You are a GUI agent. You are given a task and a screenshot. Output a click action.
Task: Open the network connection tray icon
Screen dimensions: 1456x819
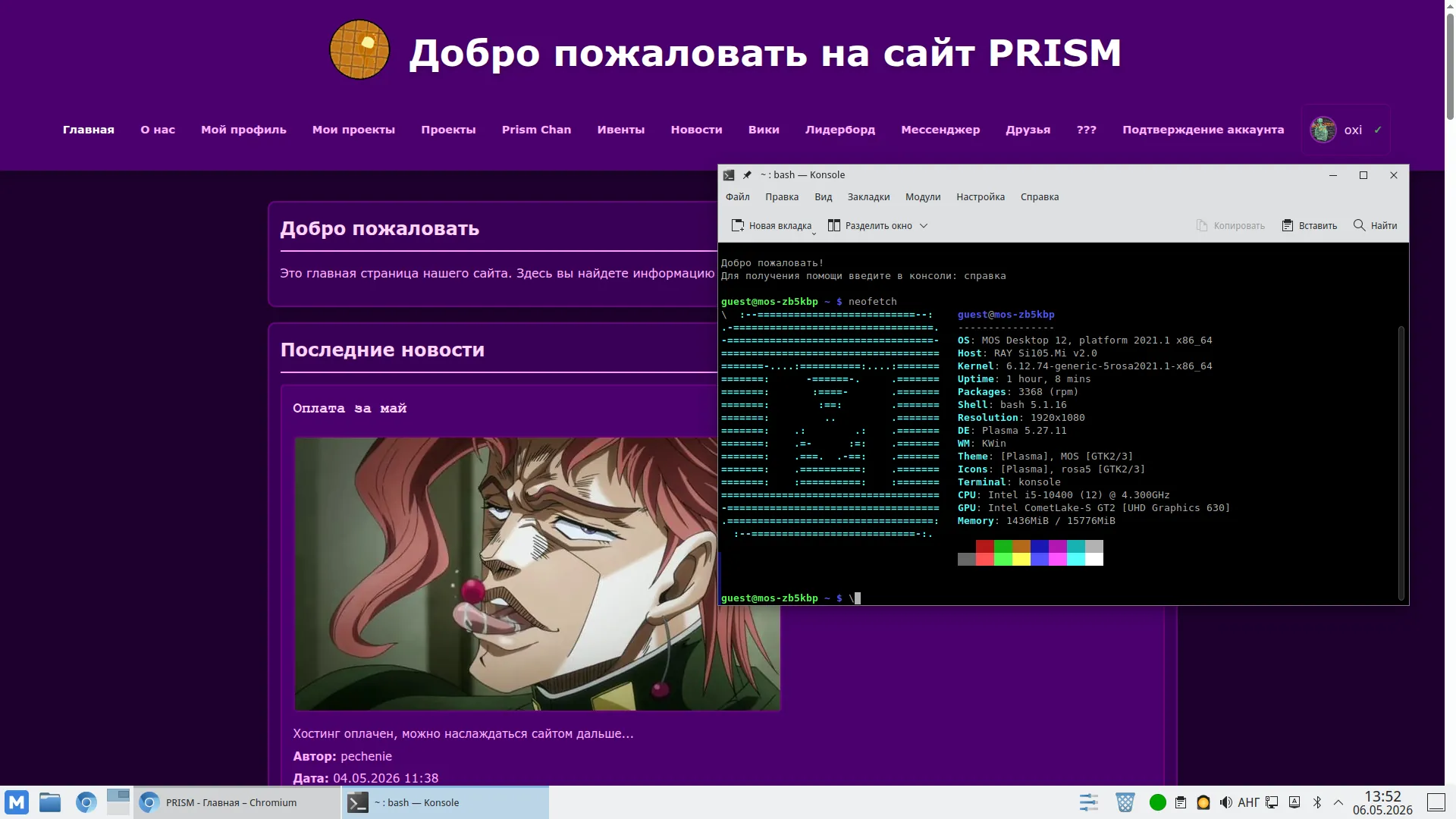(x=1272, y=802)
